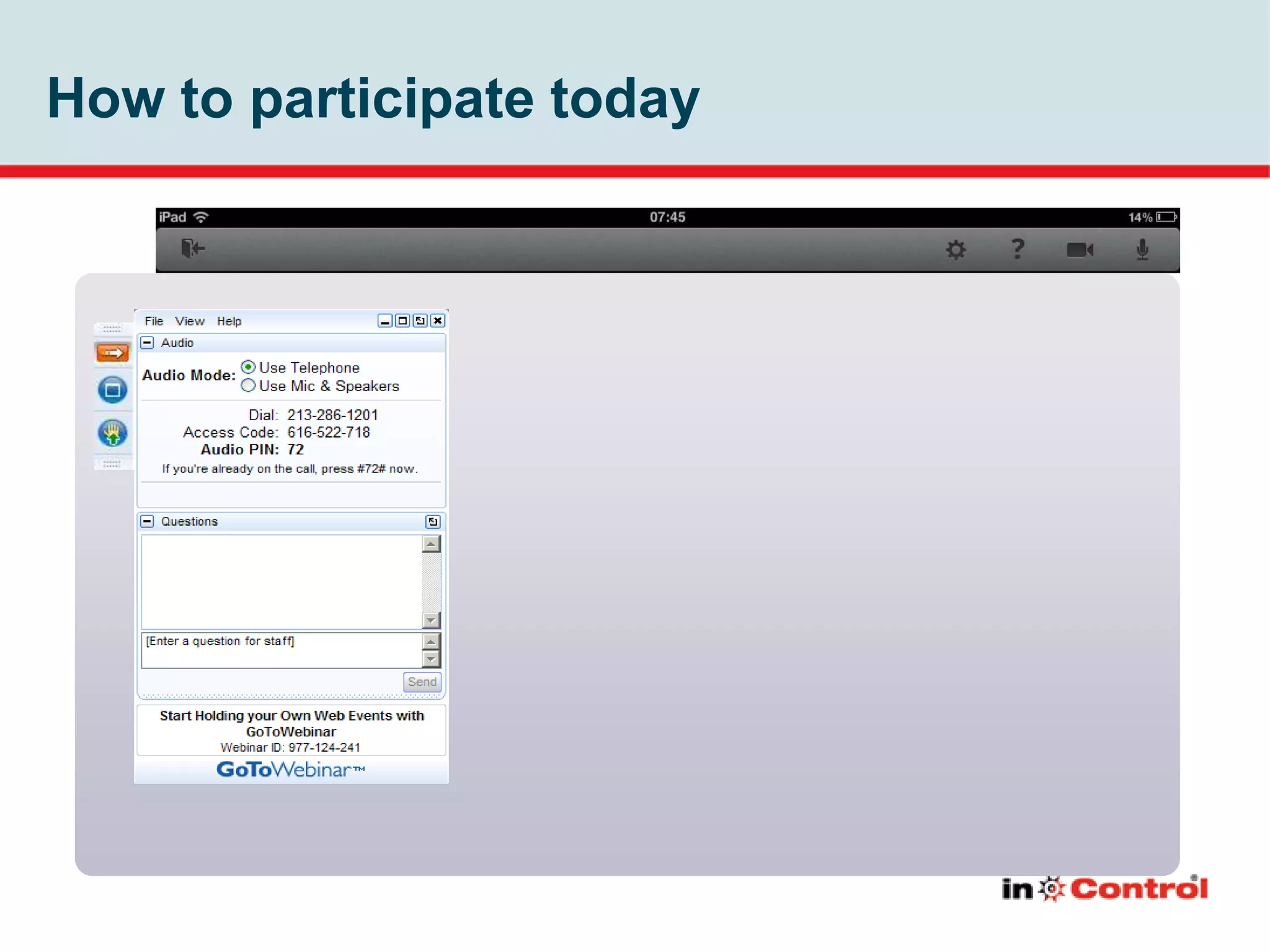This screenshot has width=1270, height=952.
Task: Open the settings gear icon
Action: [956, 250]
